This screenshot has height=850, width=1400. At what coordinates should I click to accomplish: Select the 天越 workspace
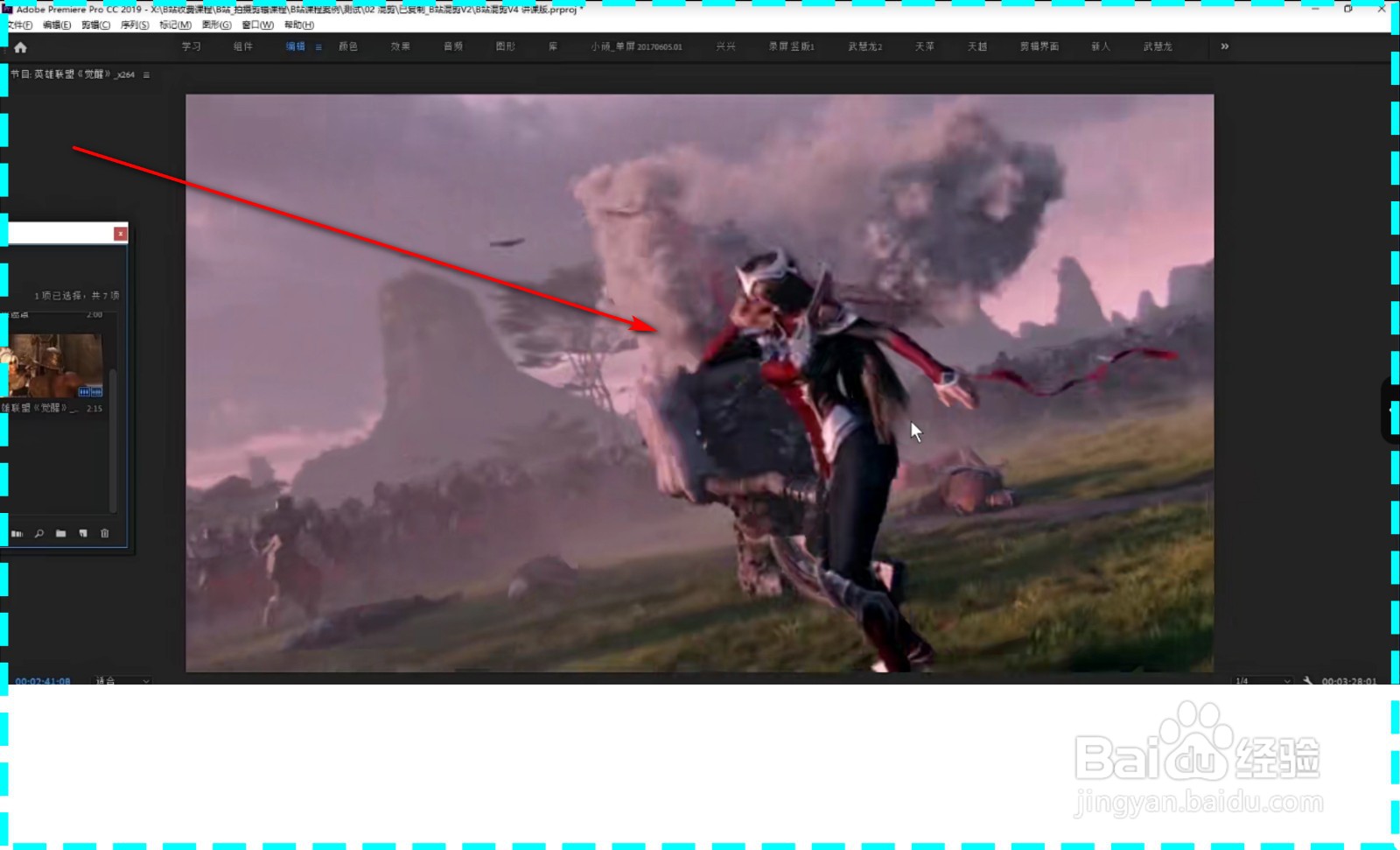(x=977, y=46)
